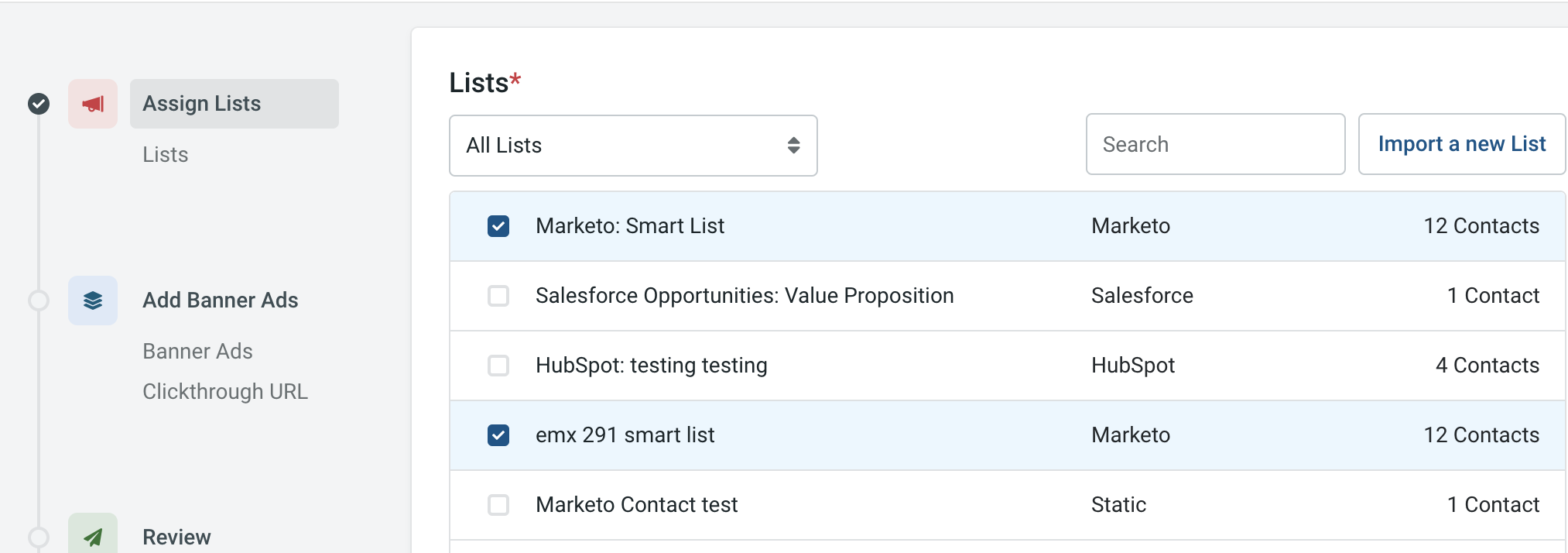
Task: Go to the Banner Ads sub-step
Action: pyautogui.click(x=197, y=352)
